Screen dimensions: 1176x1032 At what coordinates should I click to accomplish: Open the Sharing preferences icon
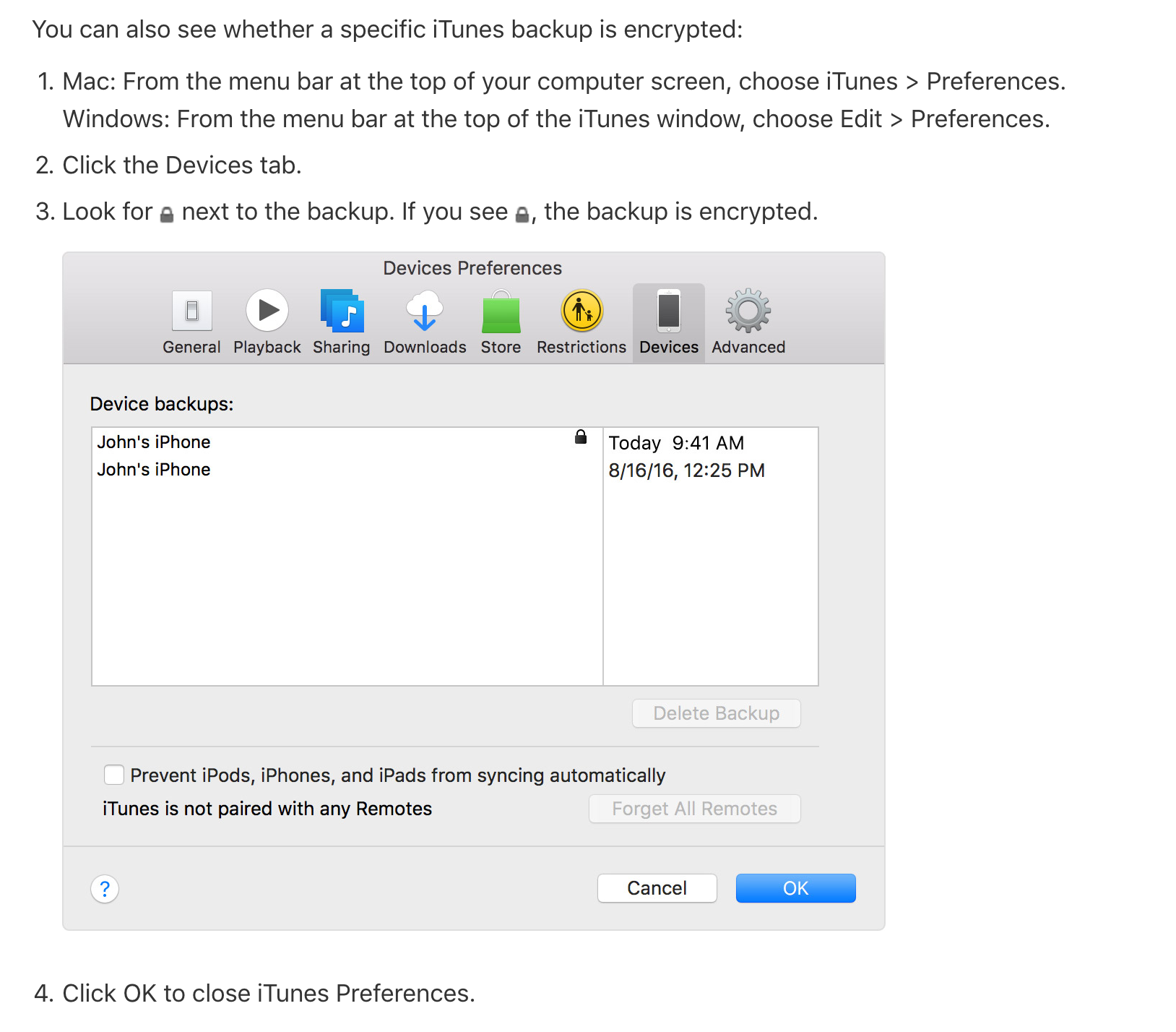(342, 311)
